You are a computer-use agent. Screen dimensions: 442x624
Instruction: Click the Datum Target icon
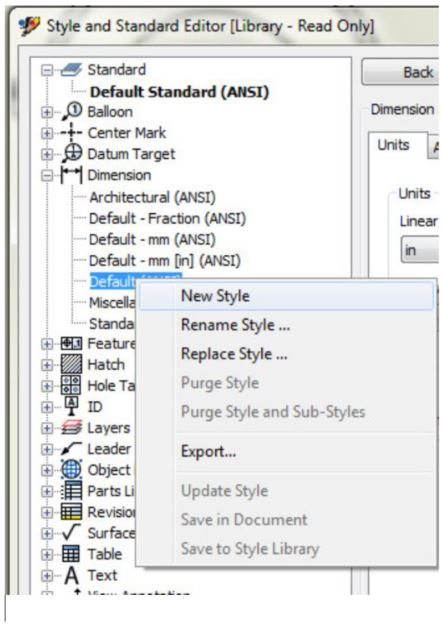point(72,154)
